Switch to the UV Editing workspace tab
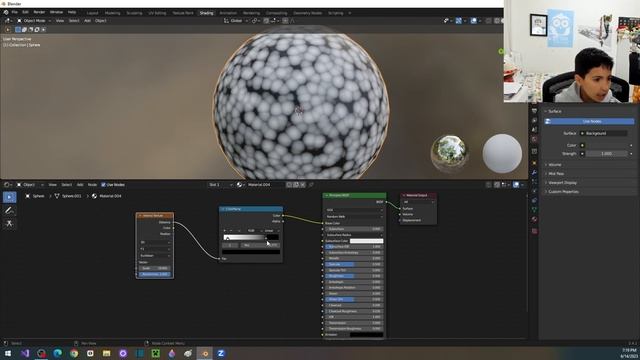This screenshot has height=360, width=640. coord(157,13)
